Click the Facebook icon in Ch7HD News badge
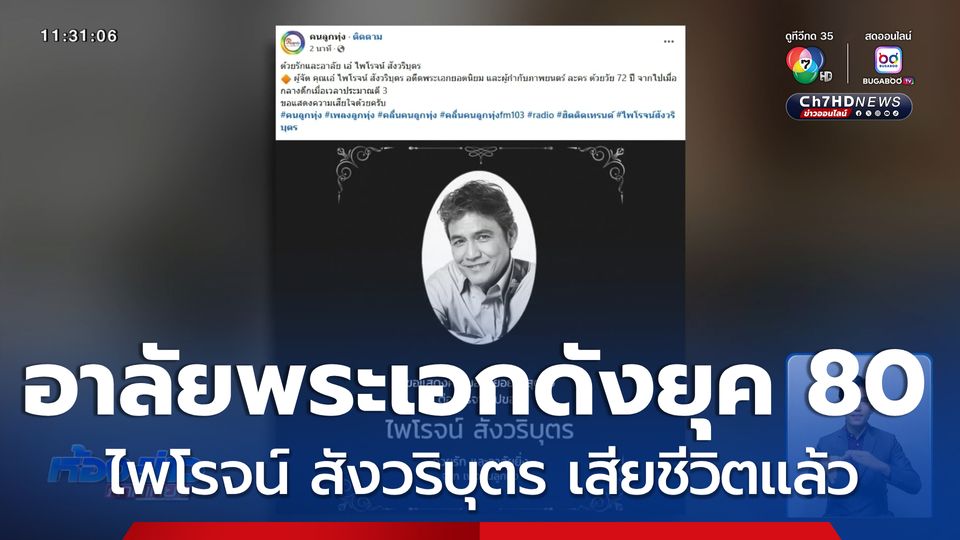 [x=858, y=113]
